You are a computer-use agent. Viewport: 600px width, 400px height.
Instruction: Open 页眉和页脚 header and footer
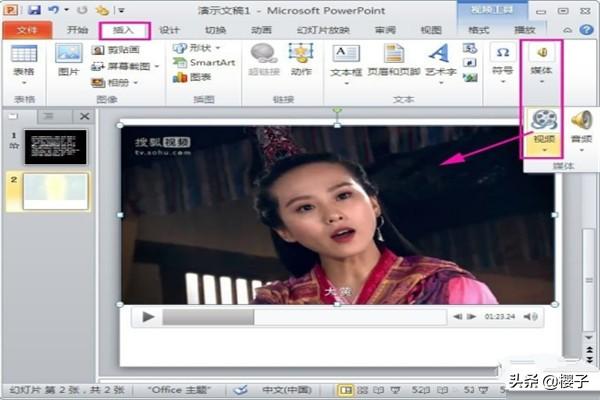[394, 60]
